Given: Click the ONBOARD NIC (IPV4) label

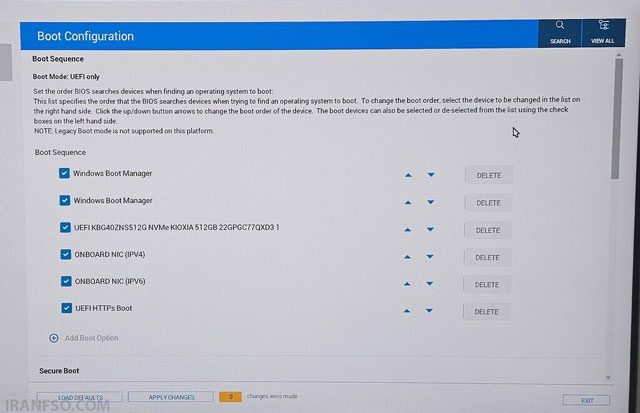Looking at the screenshot, I should [x=110, y=254].
